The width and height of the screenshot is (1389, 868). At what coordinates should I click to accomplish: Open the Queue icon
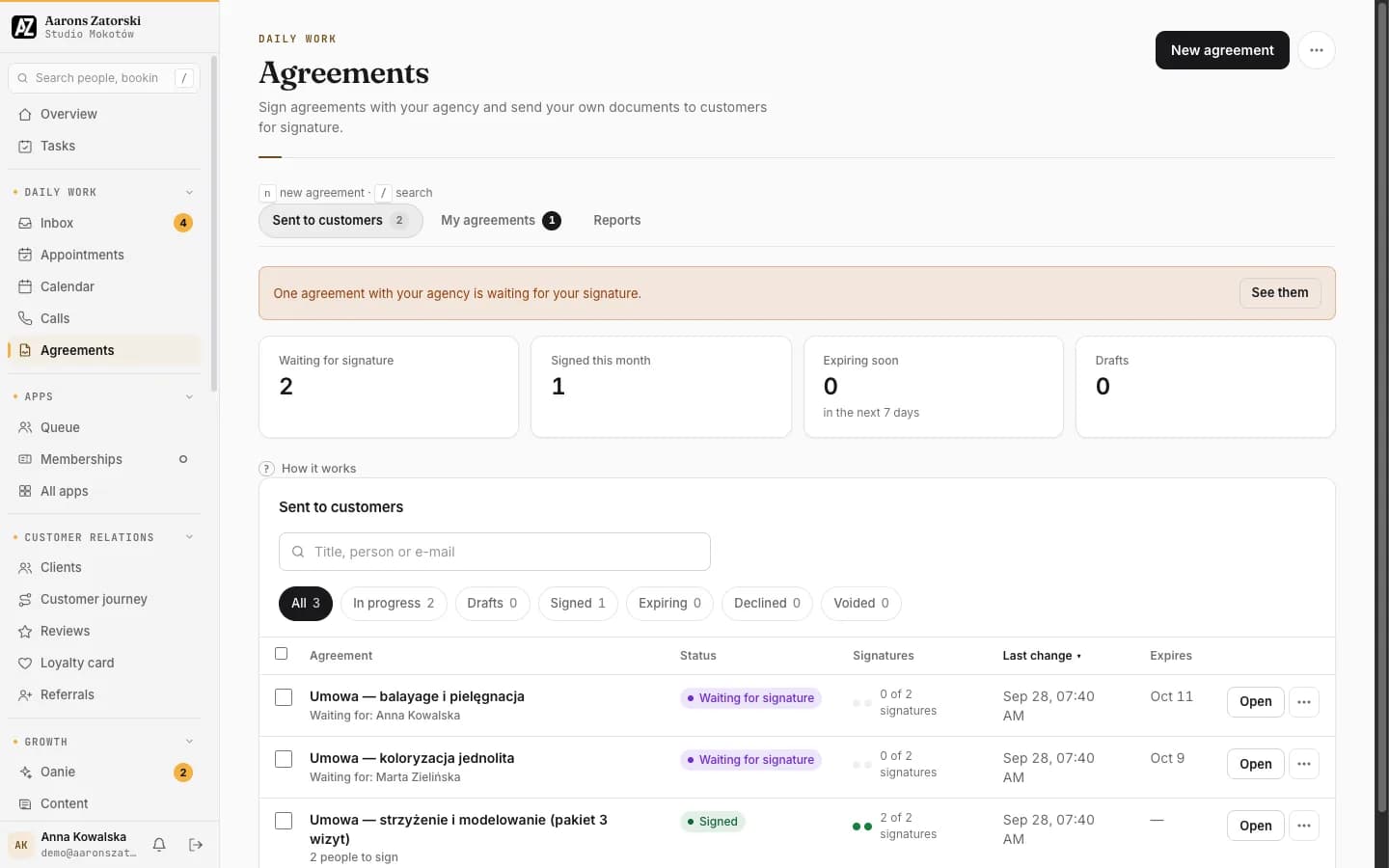pos(25,428)
